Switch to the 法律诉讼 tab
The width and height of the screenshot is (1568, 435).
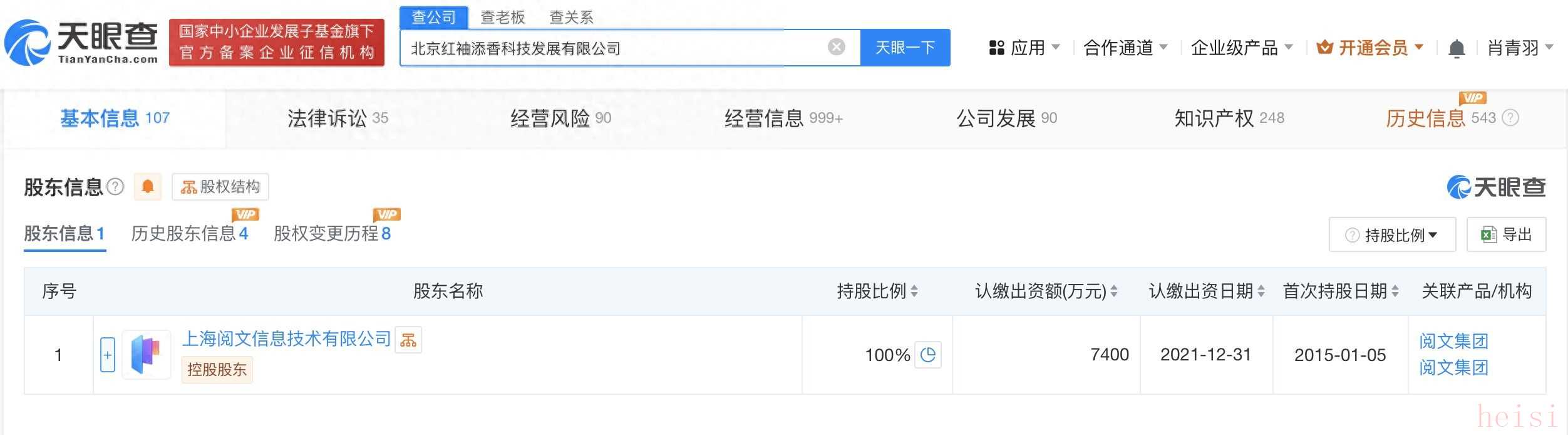pyautogui.click(x=338, y=118)
